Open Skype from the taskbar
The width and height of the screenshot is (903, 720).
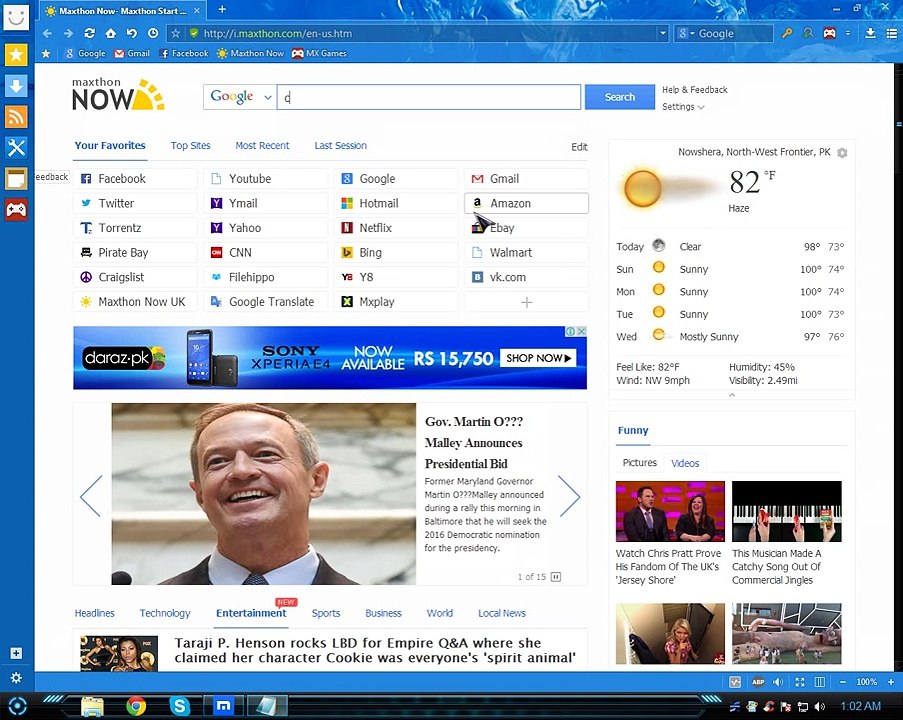180,706
